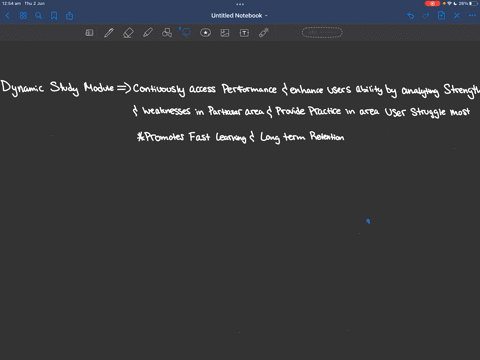The width and height of the screenshot is (480, 360).
Task: Tap the blue dot on the canvas
Action: coord(368,221)
